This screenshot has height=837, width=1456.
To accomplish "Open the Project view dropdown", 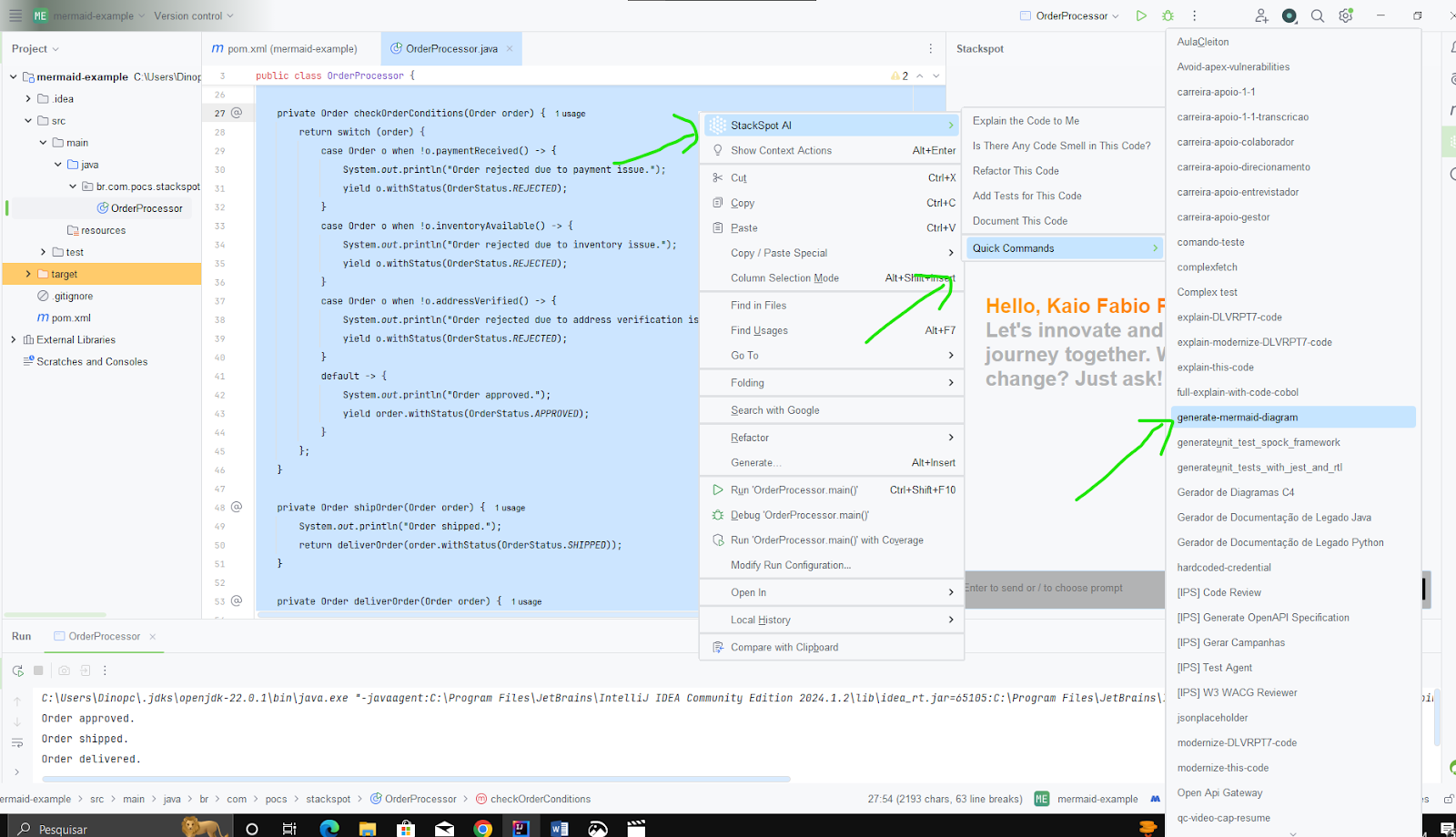I will [x=35, y=49].
